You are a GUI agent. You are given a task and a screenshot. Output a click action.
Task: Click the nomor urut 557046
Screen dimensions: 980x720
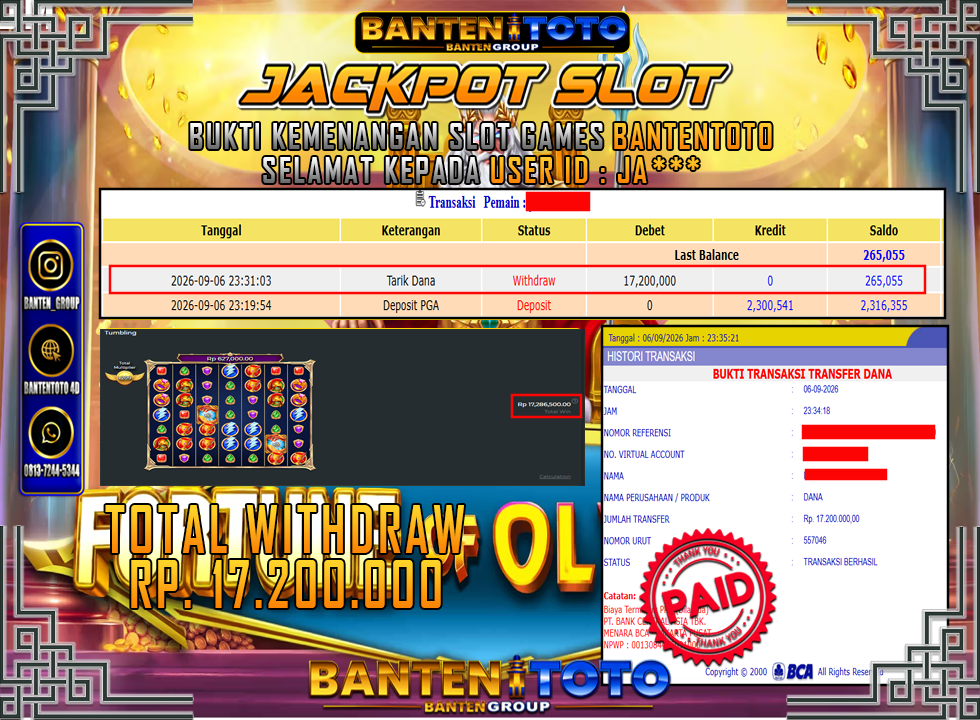tap(815, 541)
